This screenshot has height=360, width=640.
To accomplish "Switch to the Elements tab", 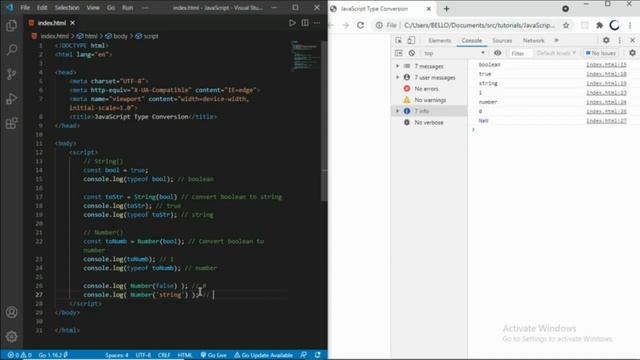I will (x=440, y=40).
